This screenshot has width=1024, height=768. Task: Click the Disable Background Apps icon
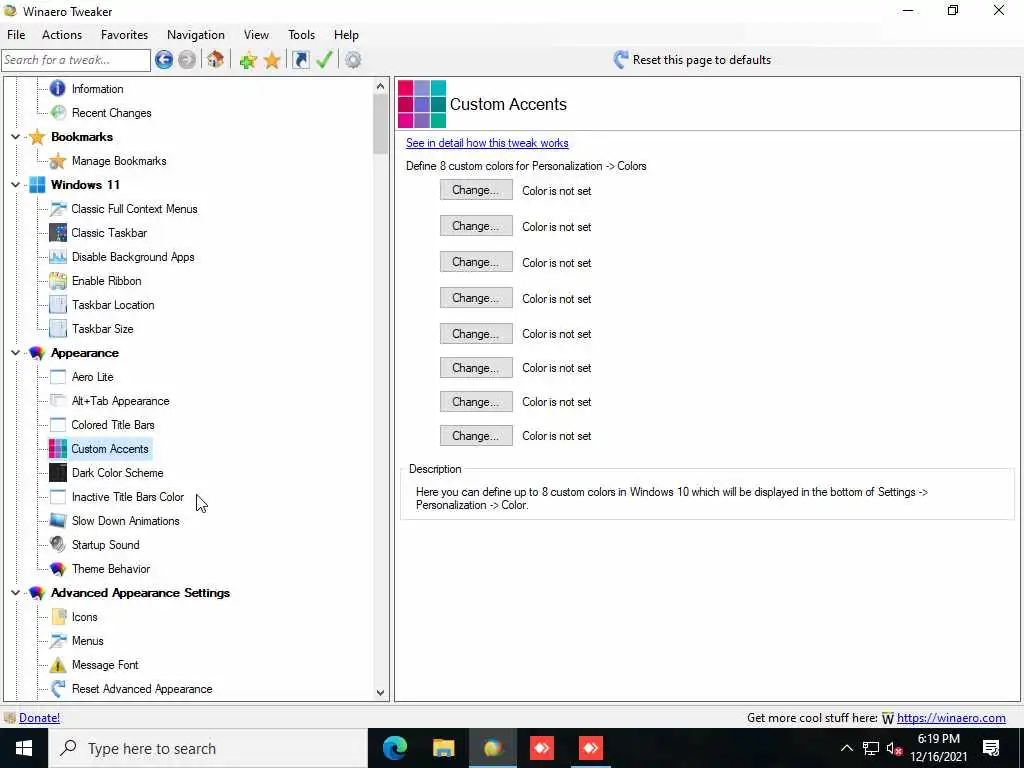(57, 257)
